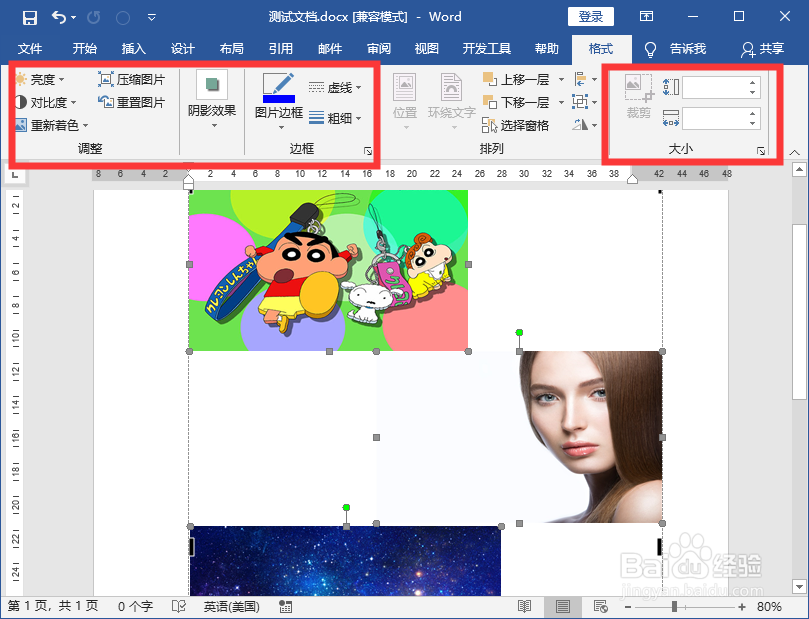Decrease width with the down stepper

pos(753,123)
